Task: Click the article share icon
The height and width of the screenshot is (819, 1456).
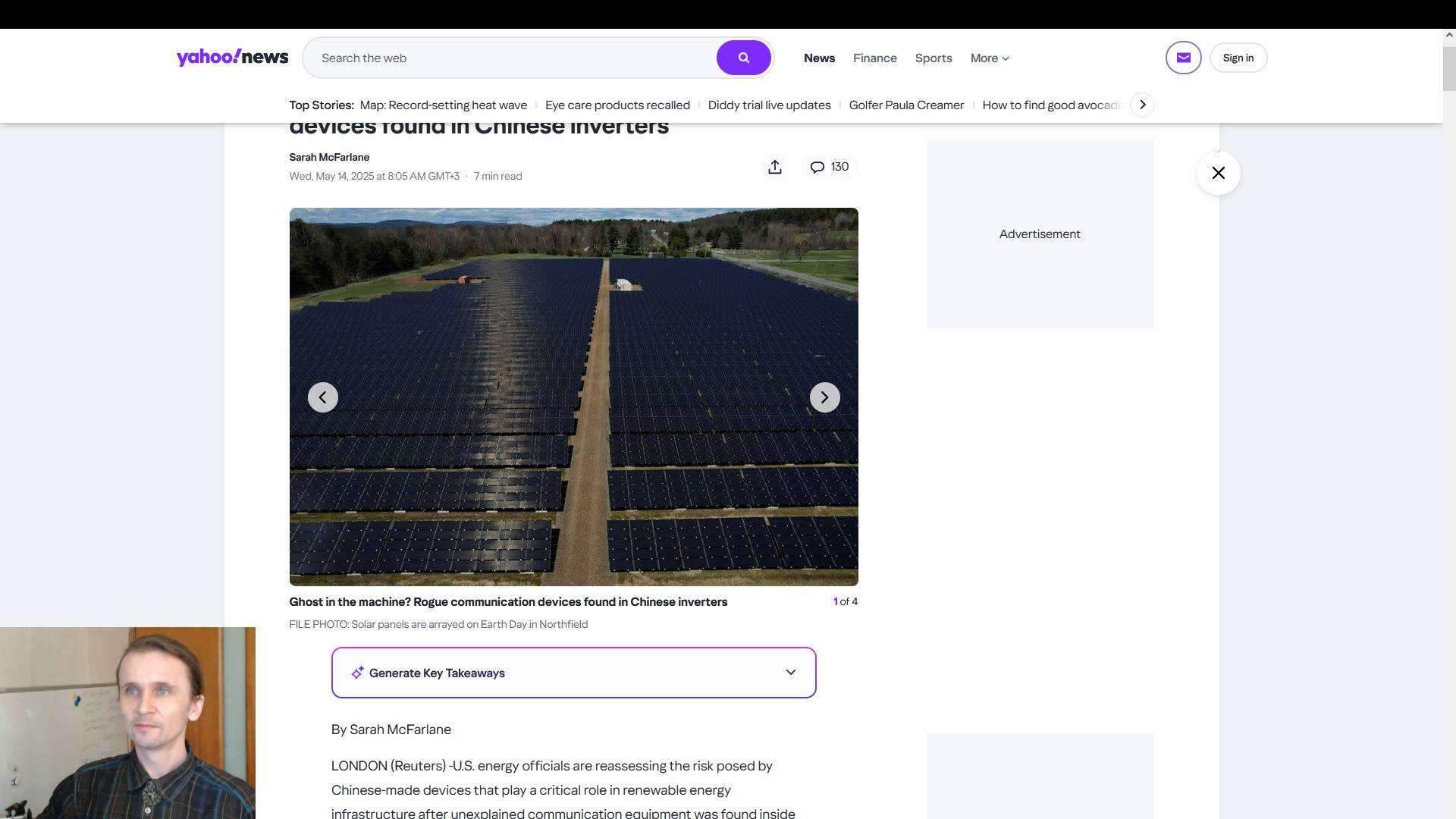Action: 774,167
